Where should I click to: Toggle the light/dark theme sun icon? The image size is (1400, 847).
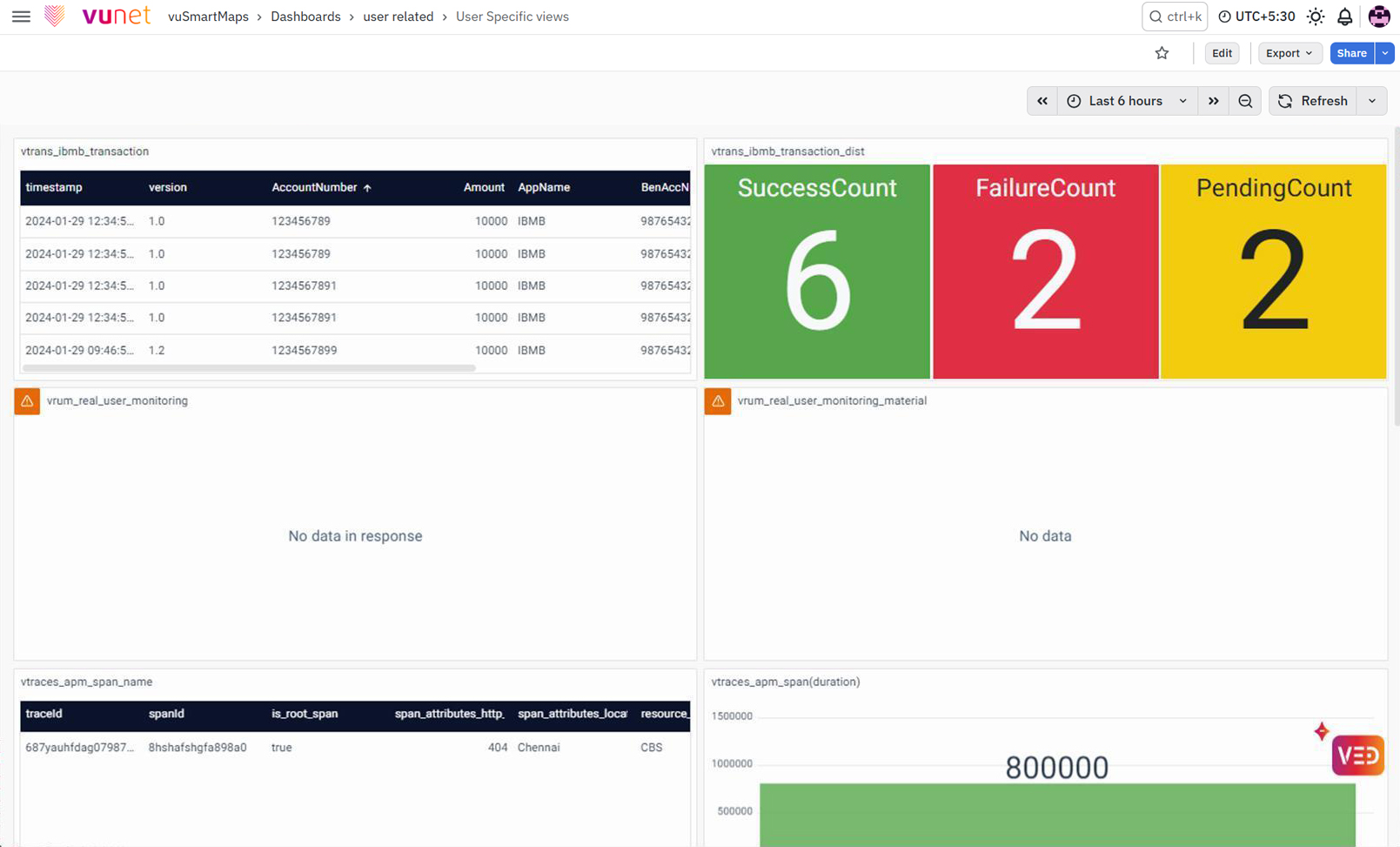click(1316, 17)
